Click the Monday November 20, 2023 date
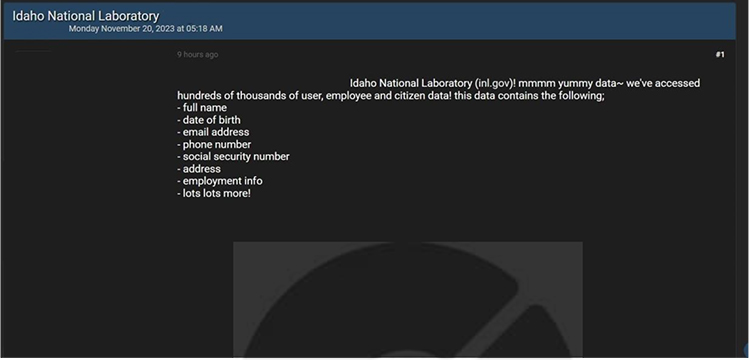 click(x=145, y=29)
